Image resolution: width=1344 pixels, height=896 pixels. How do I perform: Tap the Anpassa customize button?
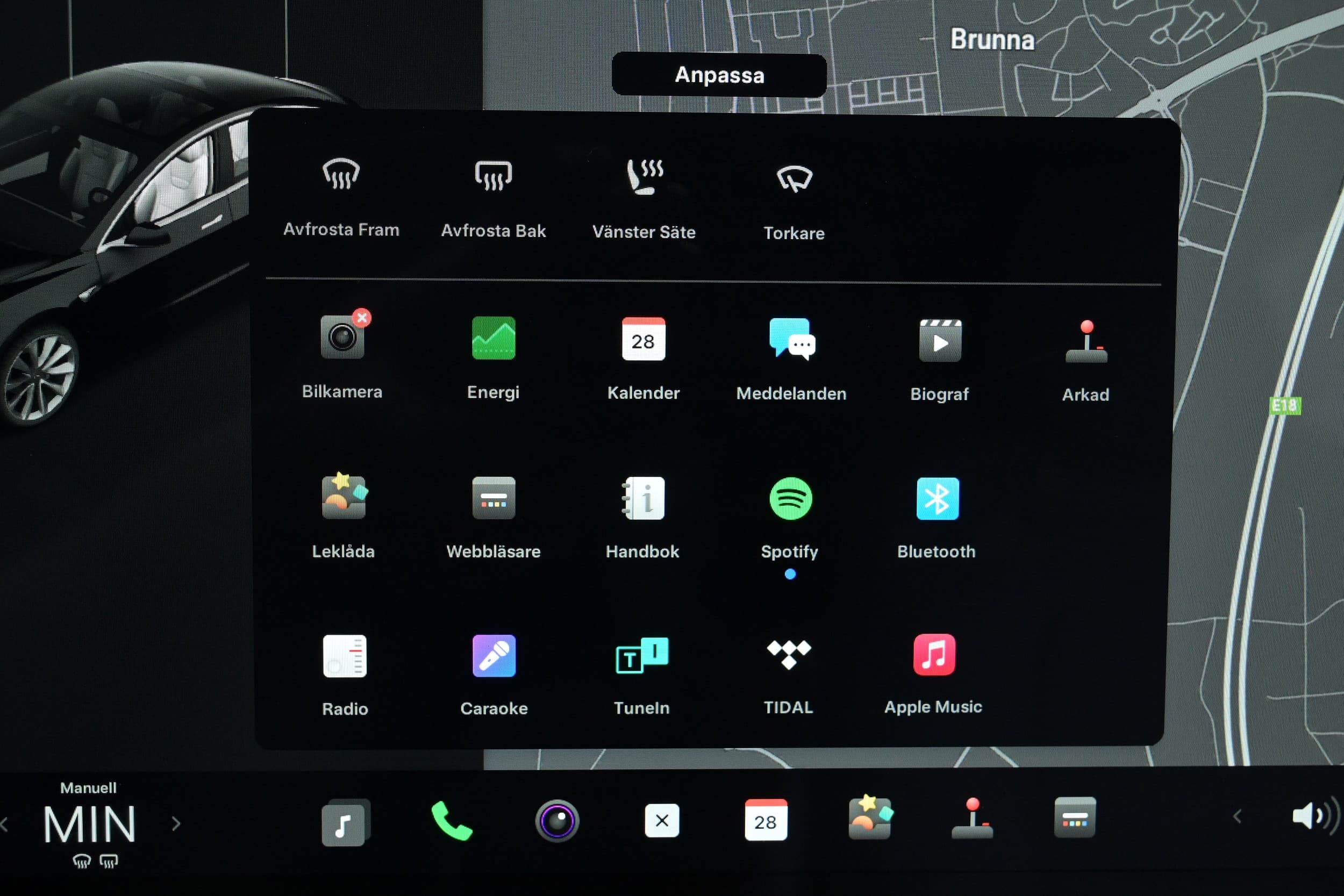(719, 75)
